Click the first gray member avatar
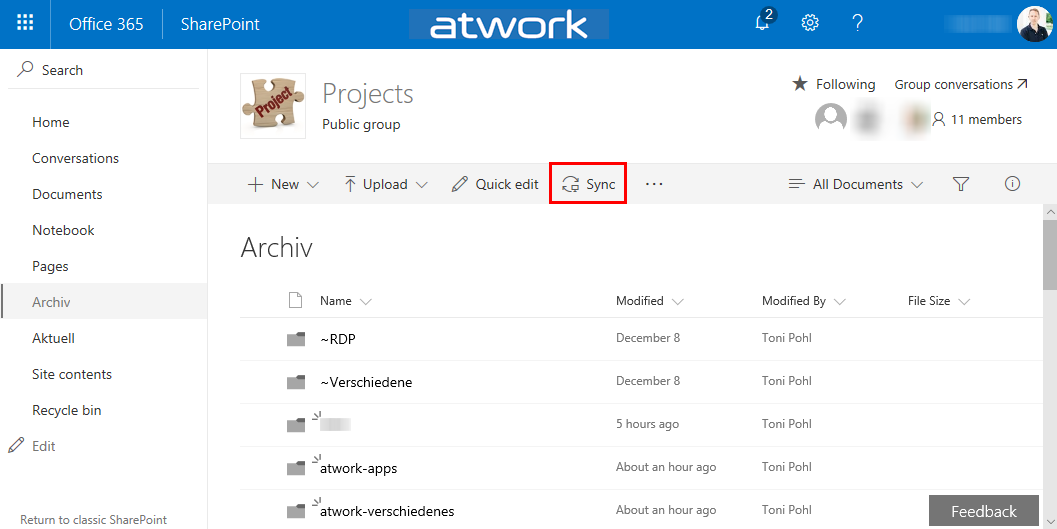 coord(830,119)
